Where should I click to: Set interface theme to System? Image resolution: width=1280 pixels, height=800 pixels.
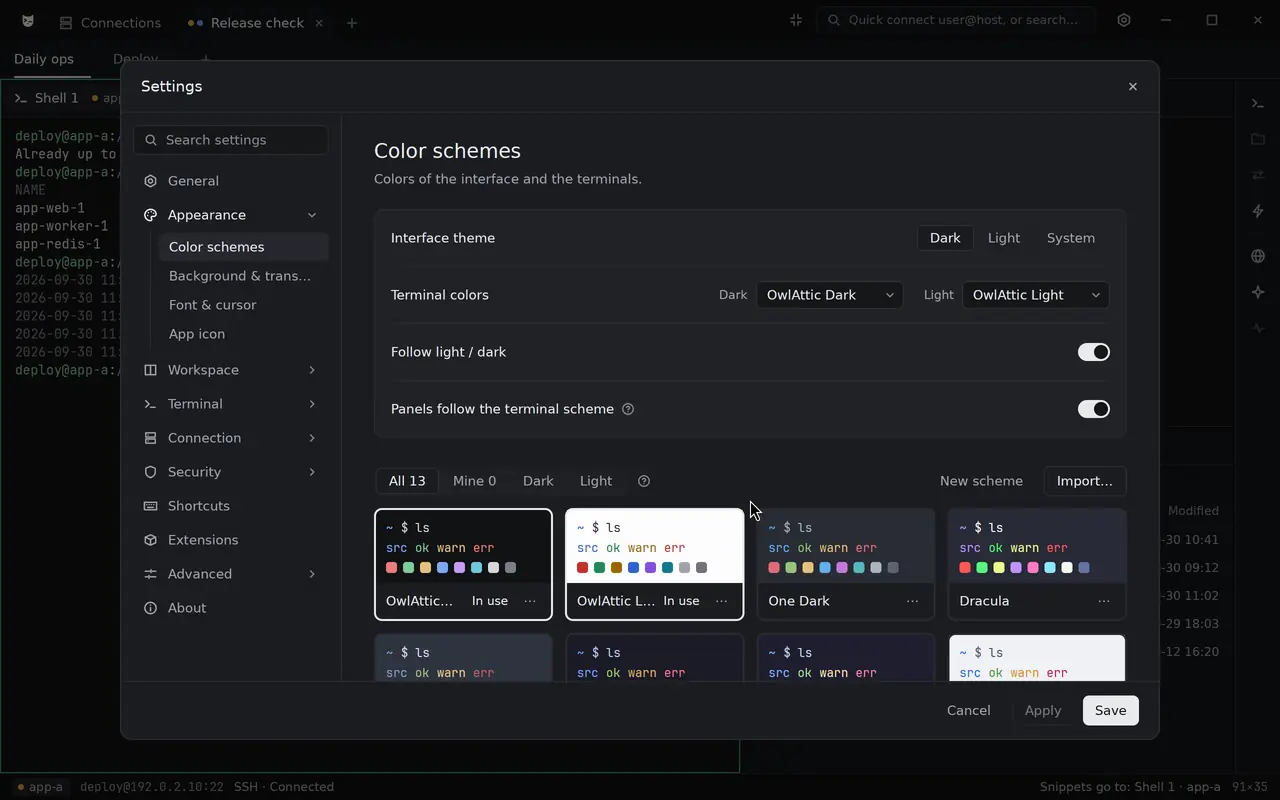1071,238
